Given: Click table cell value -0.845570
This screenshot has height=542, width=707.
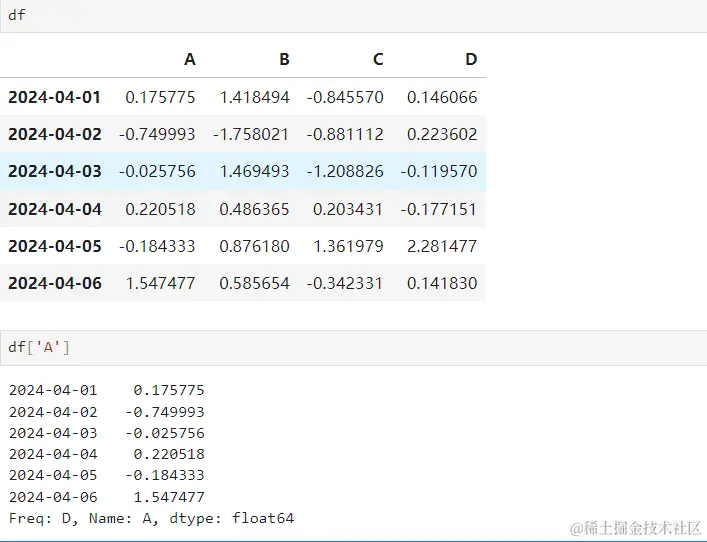Looking at the screenshot, I should [x=345, y=97].
